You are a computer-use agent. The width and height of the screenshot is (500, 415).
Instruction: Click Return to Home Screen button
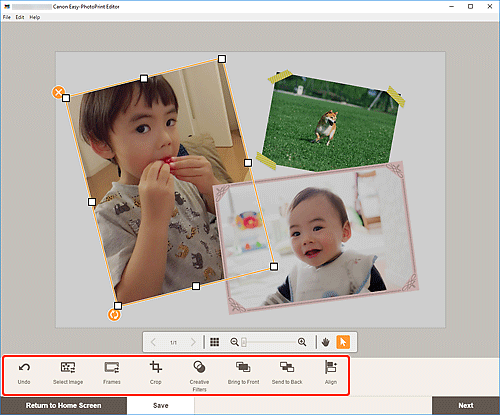click(x=63, y=405)
